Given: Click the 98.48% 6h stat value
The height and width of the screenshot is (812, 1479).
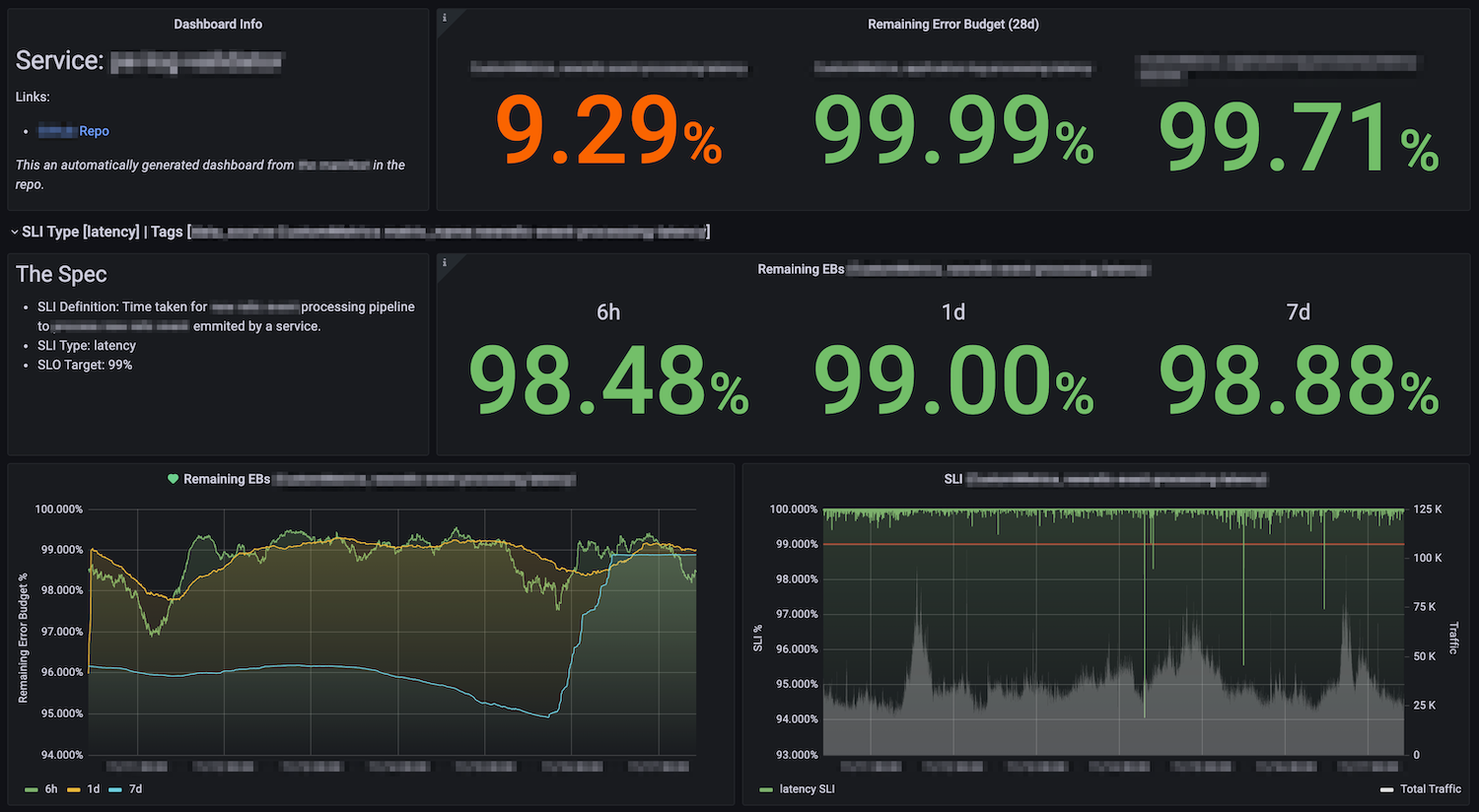Looking at the screenshot, I should [x=608, y=381].
